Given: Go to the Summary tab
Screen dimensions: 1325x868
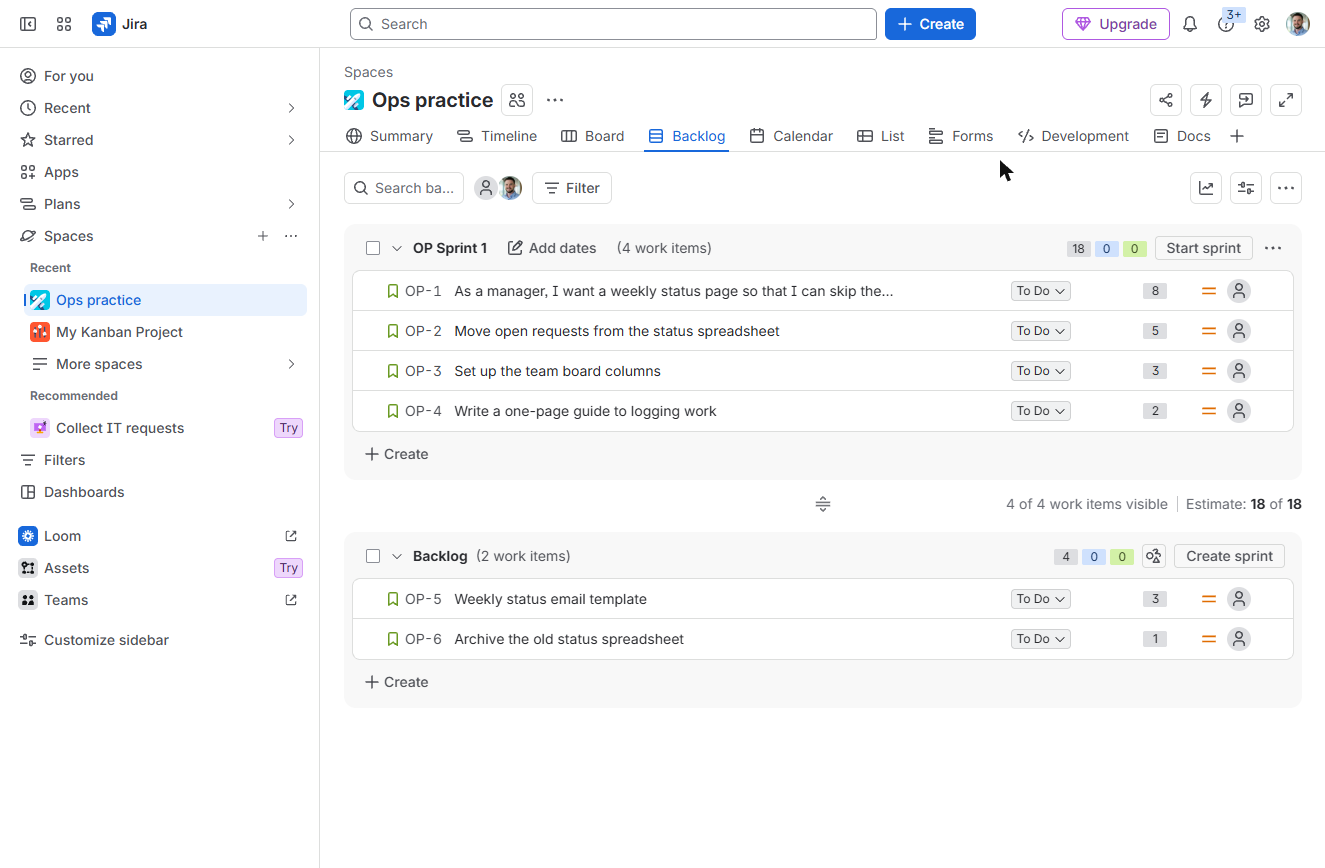Looking at the screenshot, I should click(389, 136).
